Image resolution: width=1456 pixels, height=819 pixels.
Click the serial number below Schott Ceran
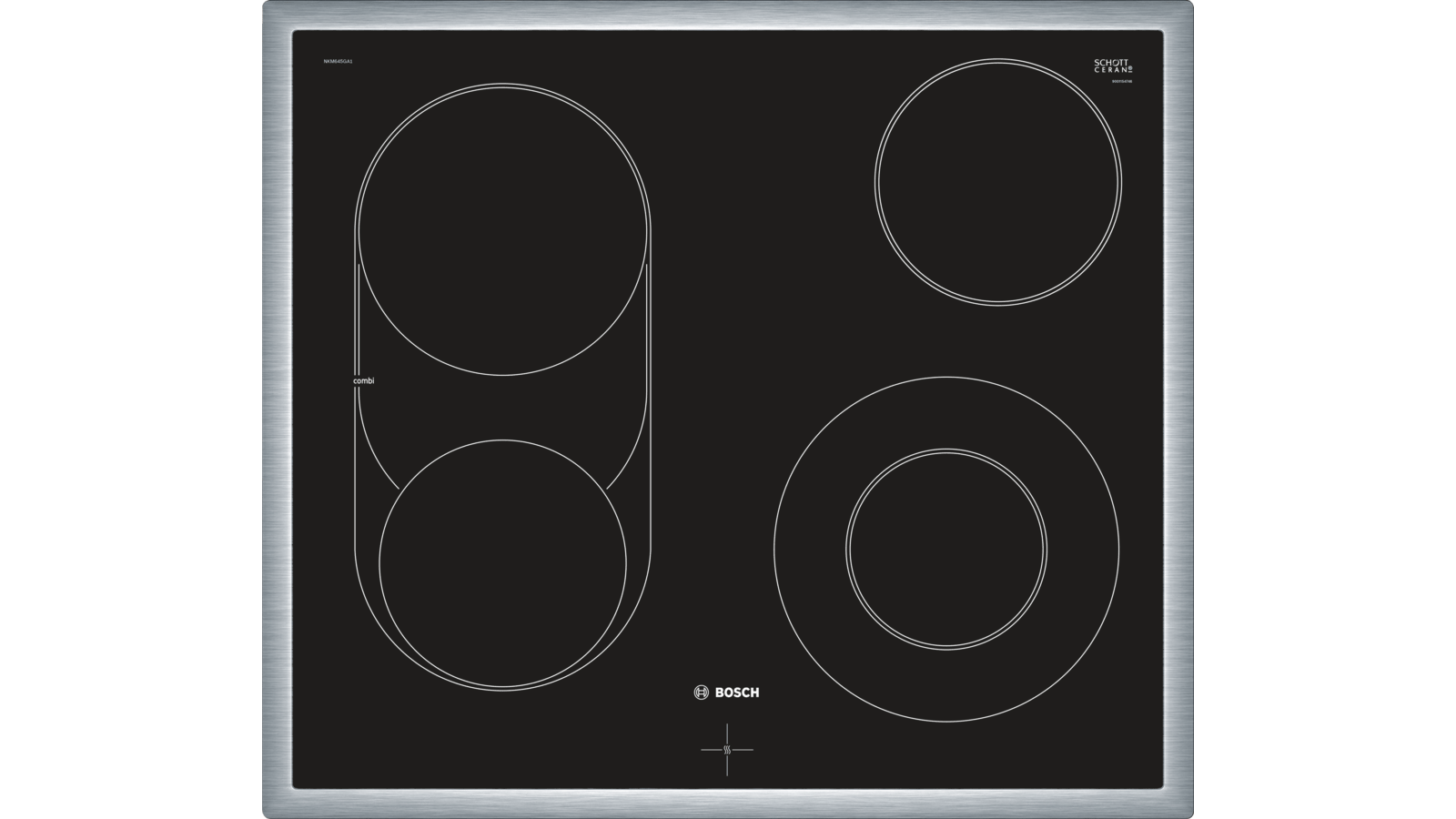(1121, 82)
